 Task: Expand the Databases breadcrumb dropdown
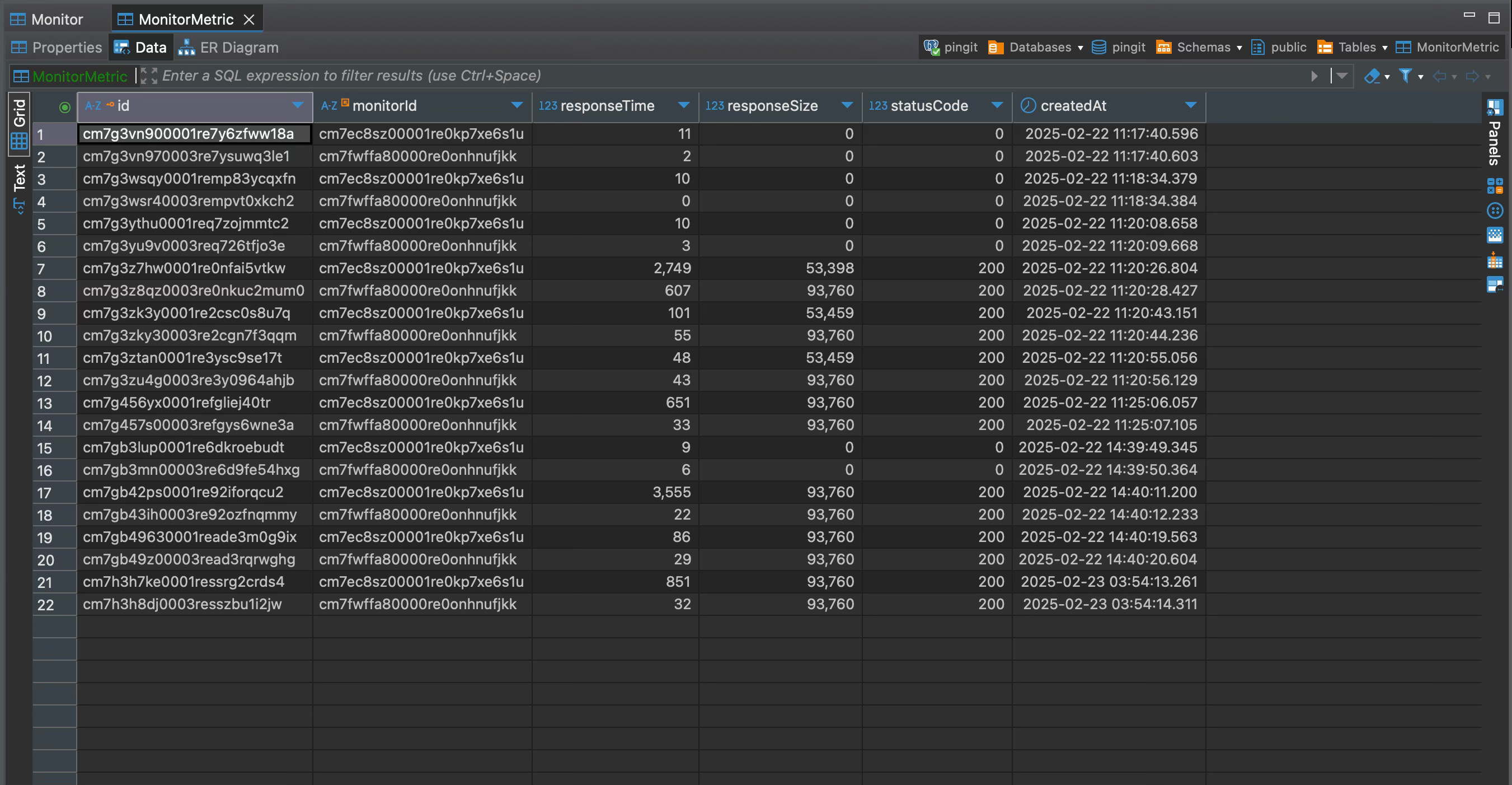[x=1080, y=48]
